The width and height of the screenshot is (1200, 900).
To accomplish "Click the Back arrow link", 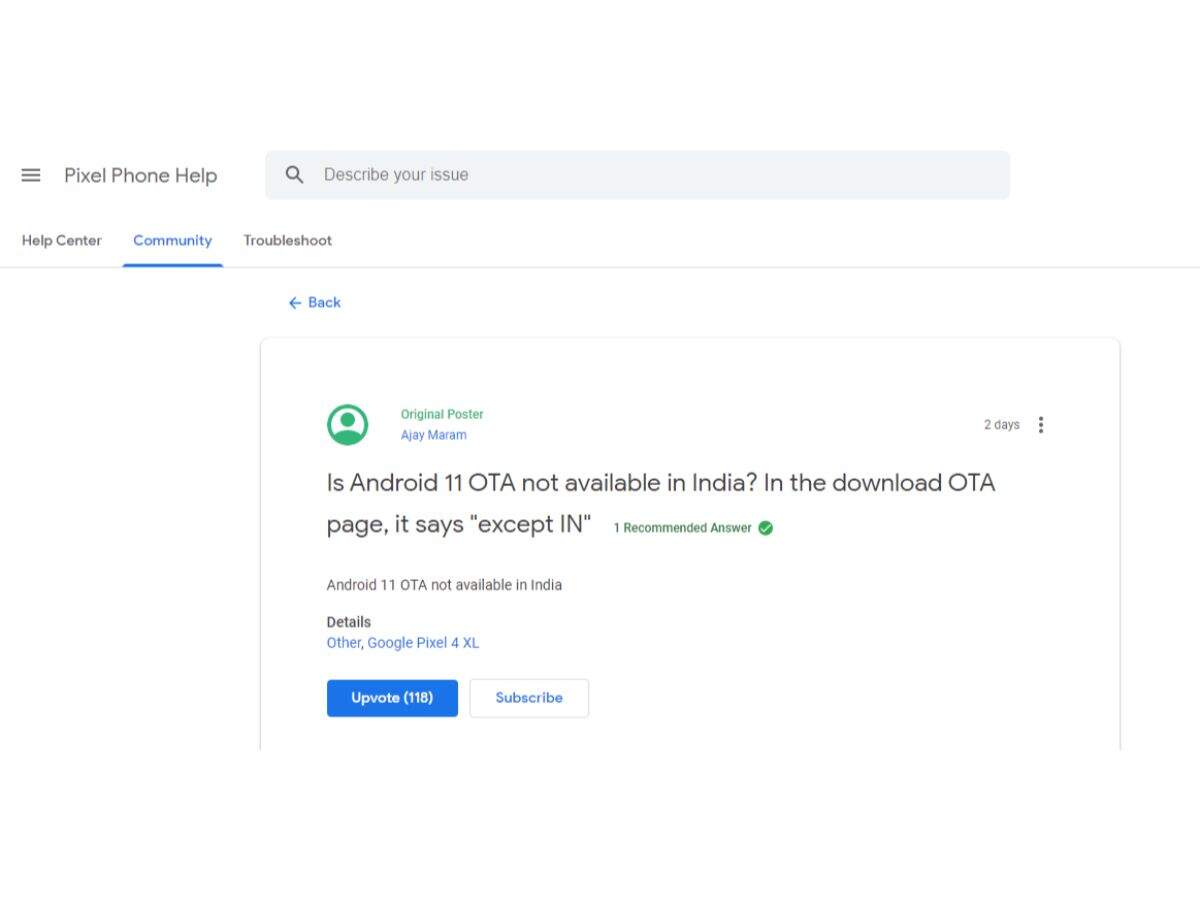I will click(314, 302).
